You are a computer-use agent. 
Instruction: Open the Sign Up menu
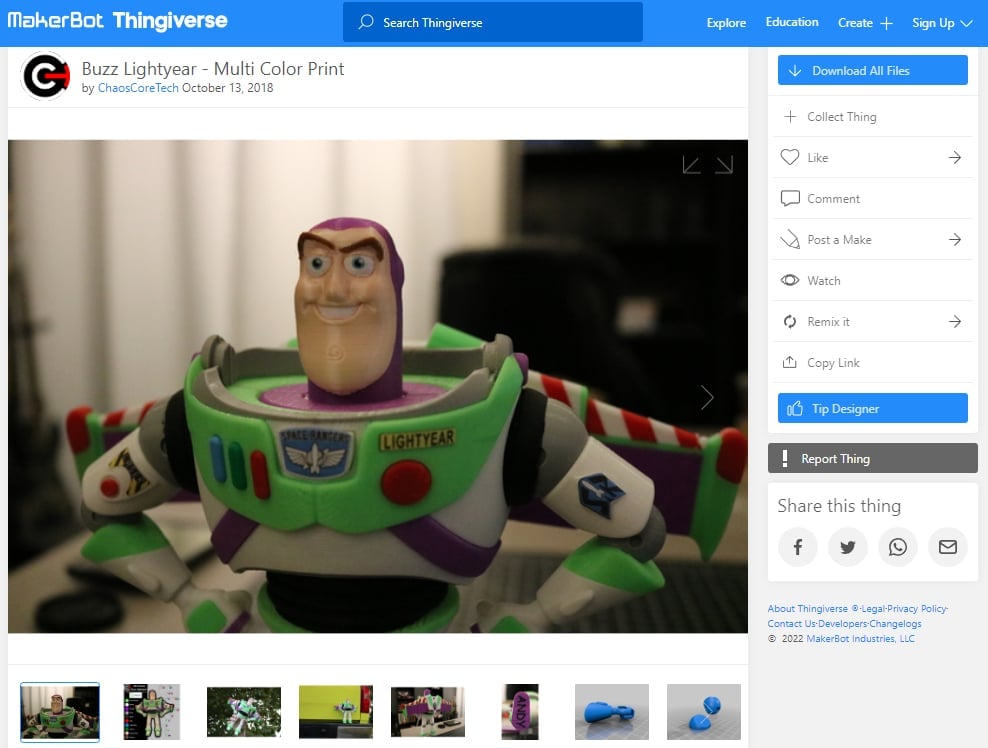pos(942,23)
